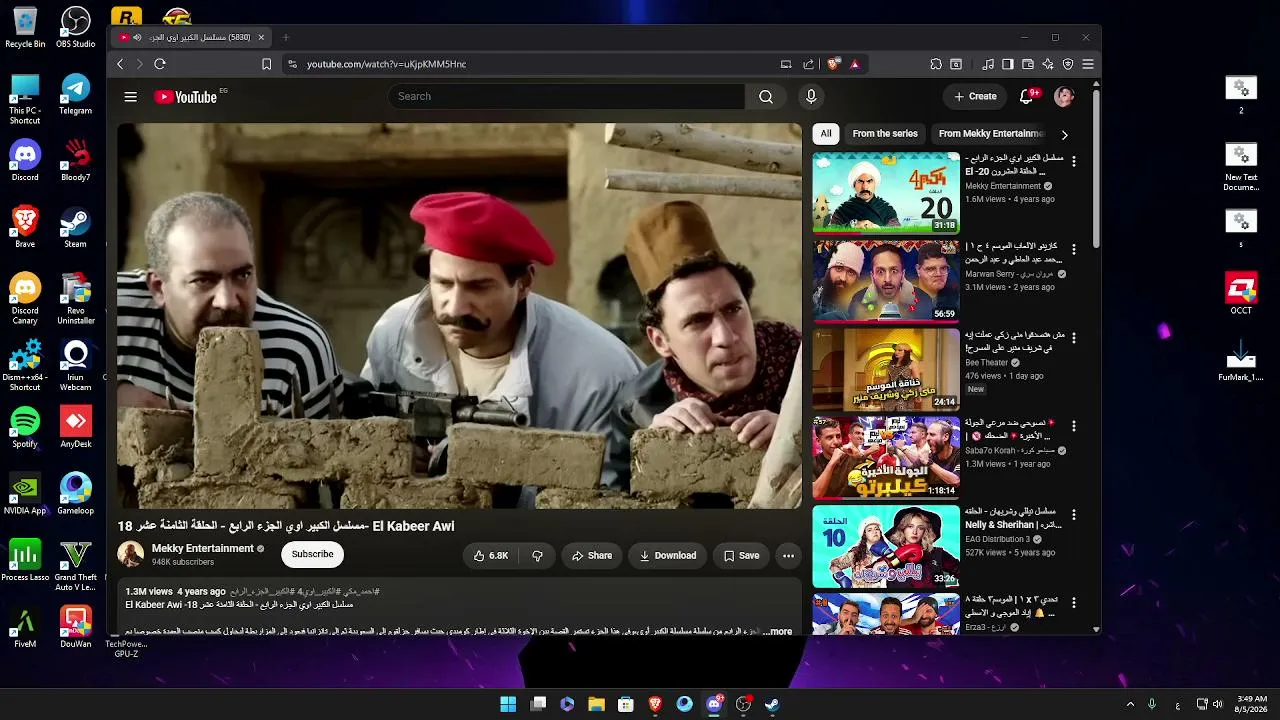The height and width of the screenshot is (720, 1280).
Task: Open the Windows Start menu
Action: click(508, 704)
